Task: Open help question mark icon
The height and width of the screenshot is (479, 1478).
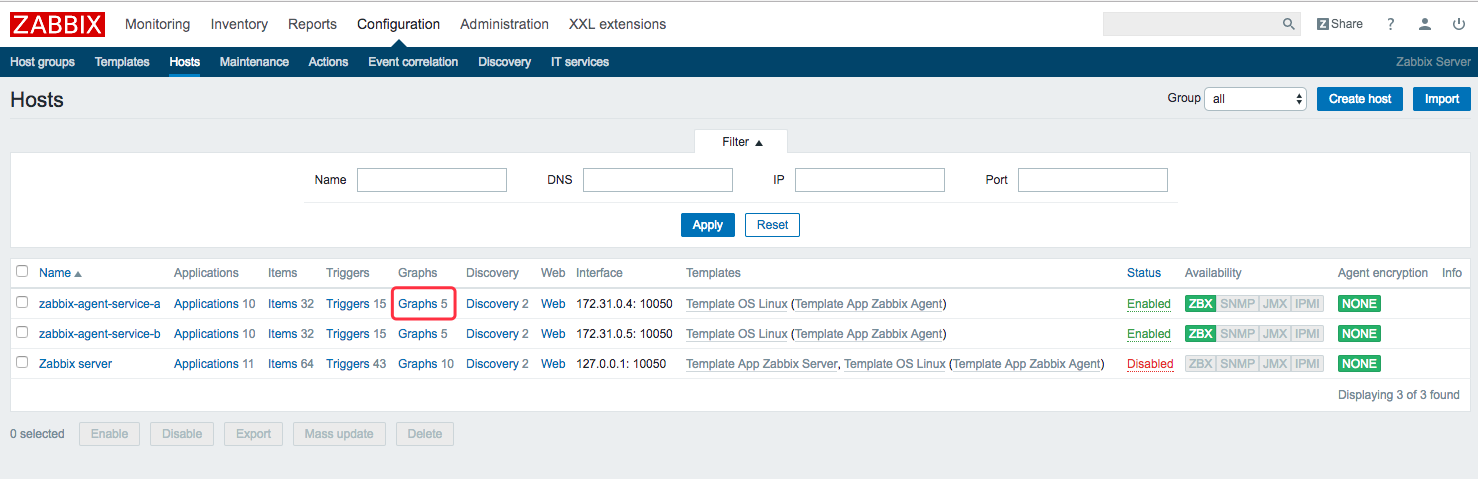Action: click(1391, 24)
